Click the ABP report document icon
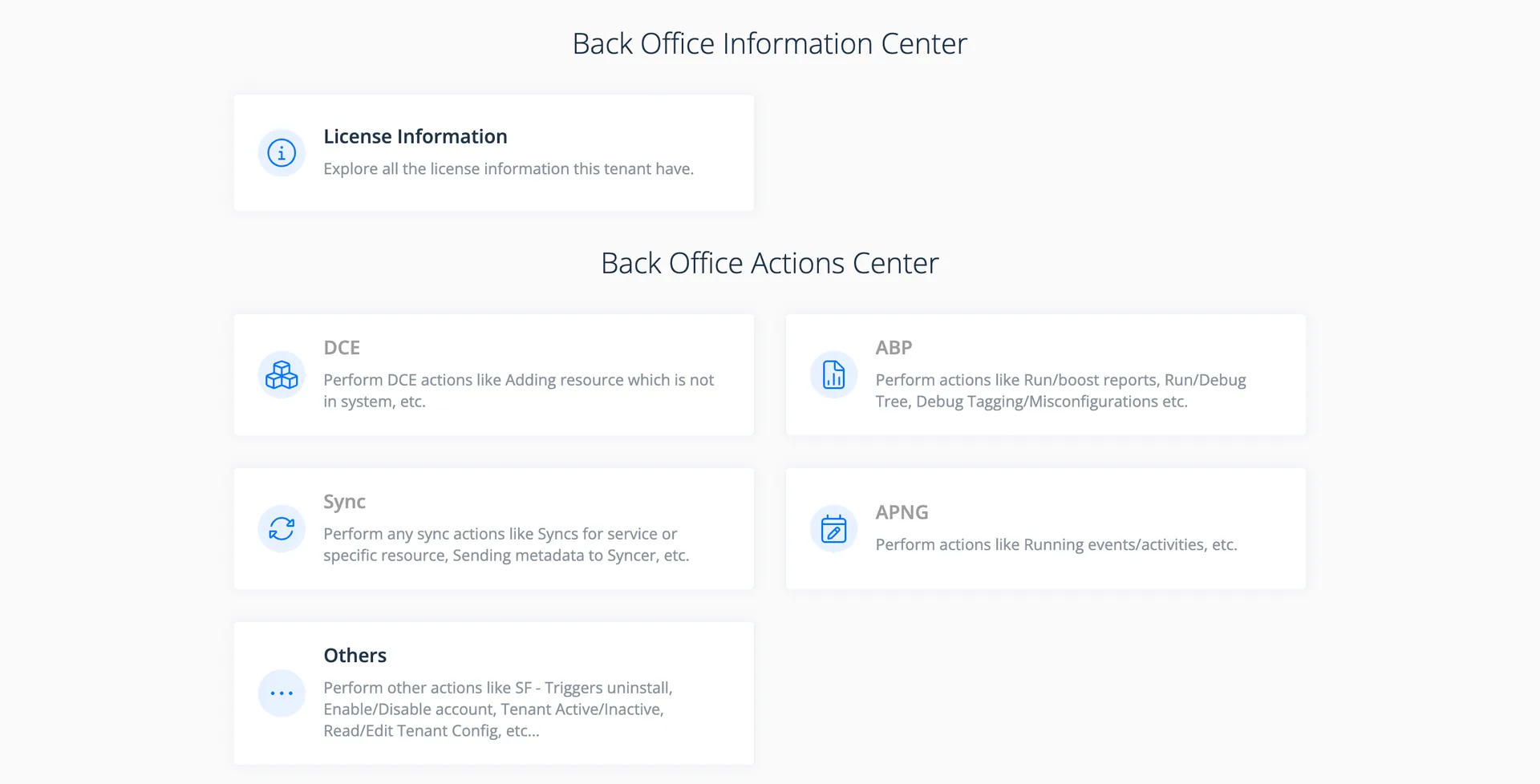Screen dimensions: 1540x784 833,374
